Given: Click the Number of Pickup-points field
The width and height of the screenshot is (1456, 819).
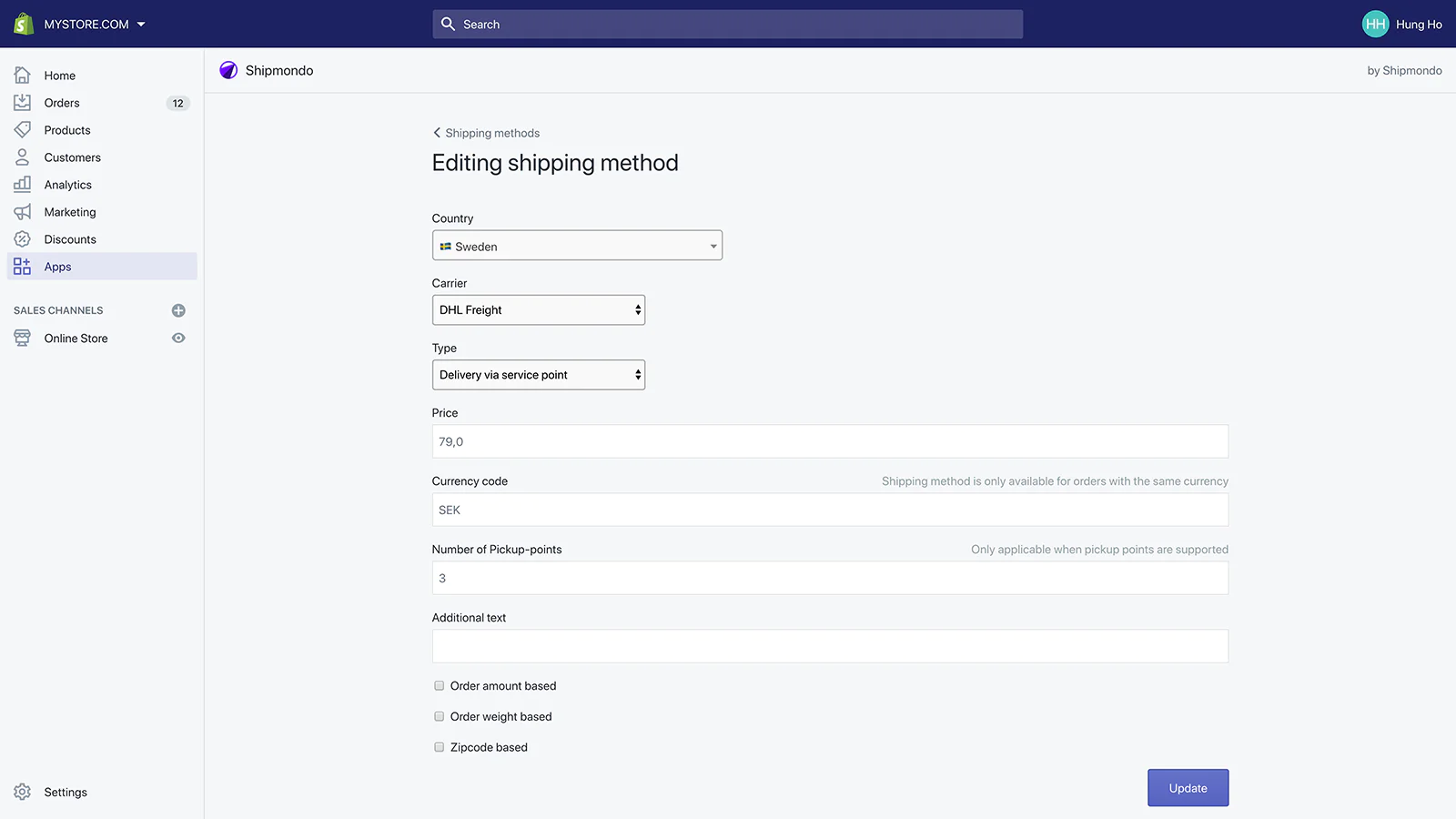Looking at the screenshot, I should pos(830,578).
